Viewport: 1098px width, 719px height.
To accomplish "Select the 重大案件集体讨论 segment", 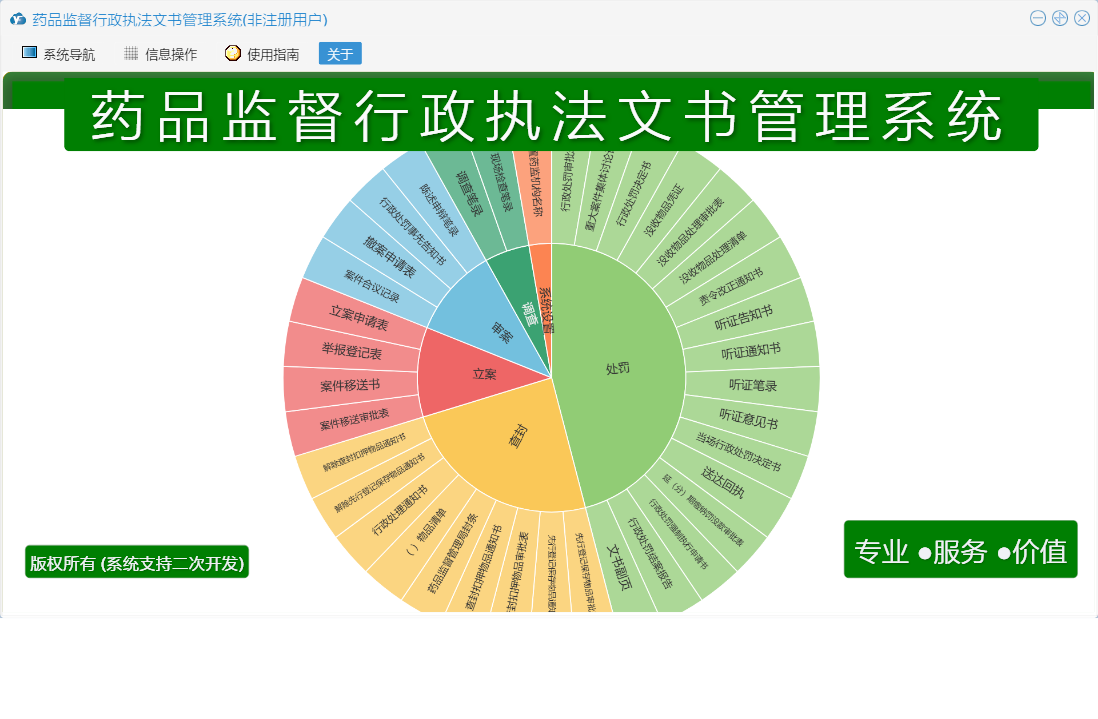I will coord(597,190).
